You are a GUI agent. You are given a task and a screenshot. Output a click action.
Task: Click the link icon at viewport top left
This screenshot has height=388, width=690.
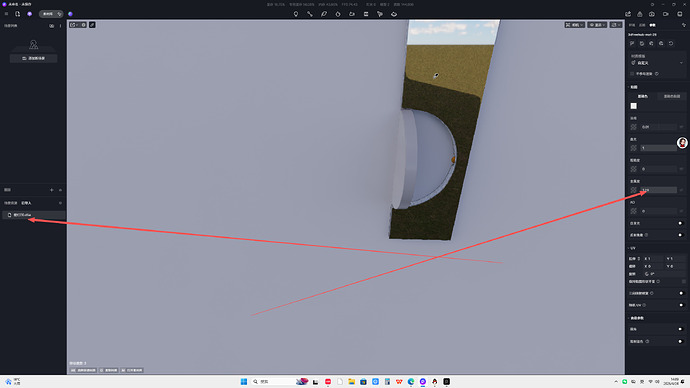92,25
